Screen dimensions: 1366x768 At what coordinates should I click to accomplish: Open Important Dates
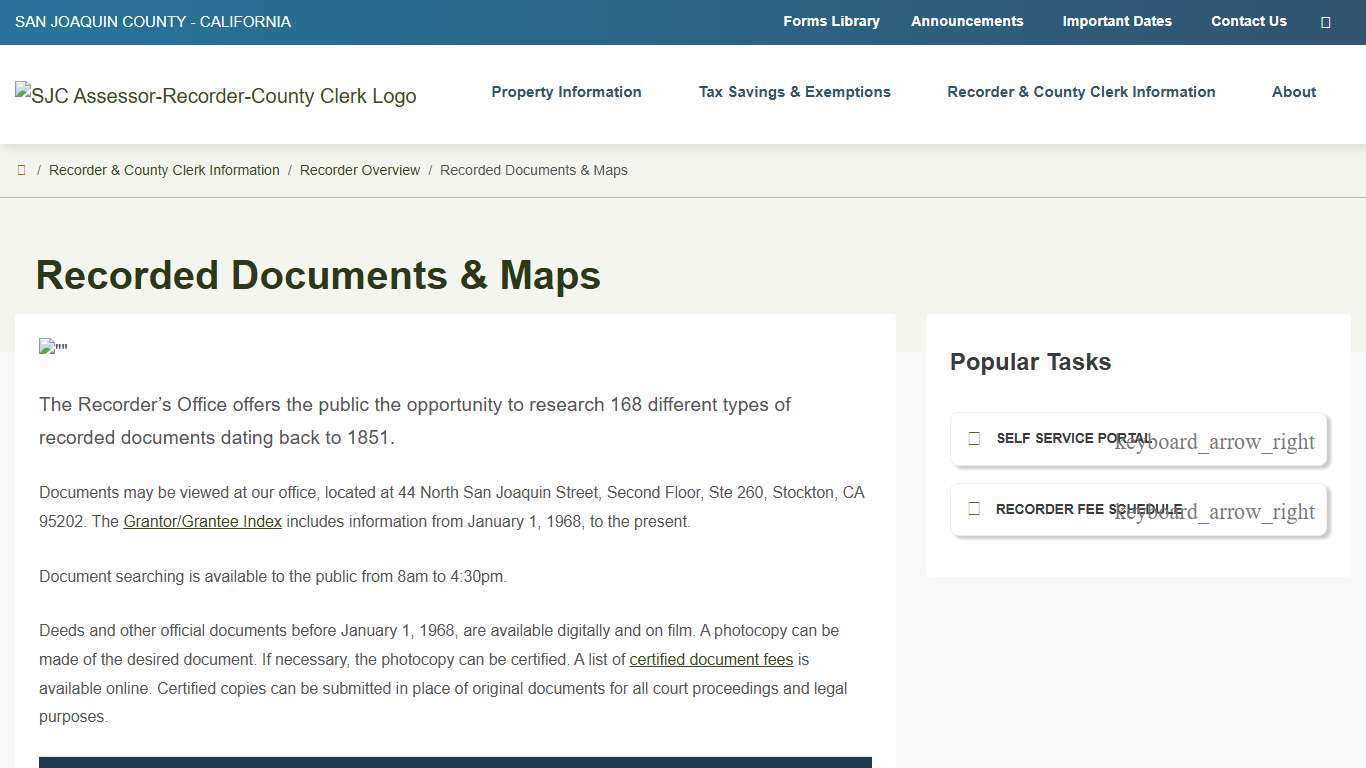click(1117, 21)
